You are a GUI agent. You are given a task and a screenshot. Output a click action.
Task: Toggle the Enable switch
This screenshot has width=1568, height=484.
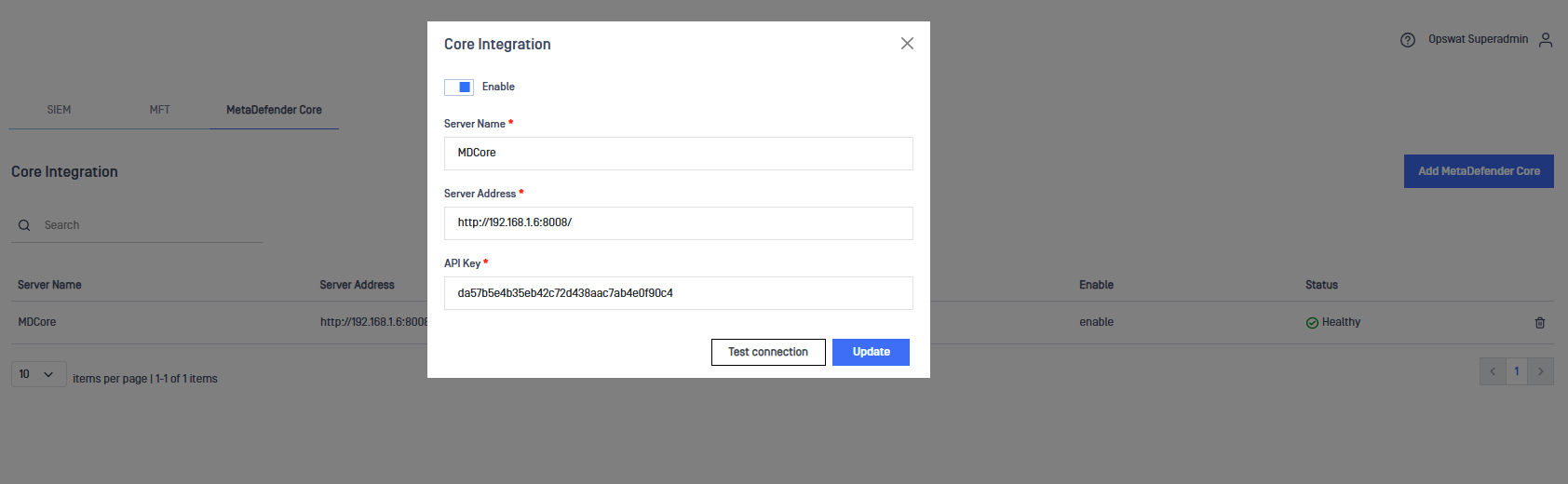click(459, 87)
